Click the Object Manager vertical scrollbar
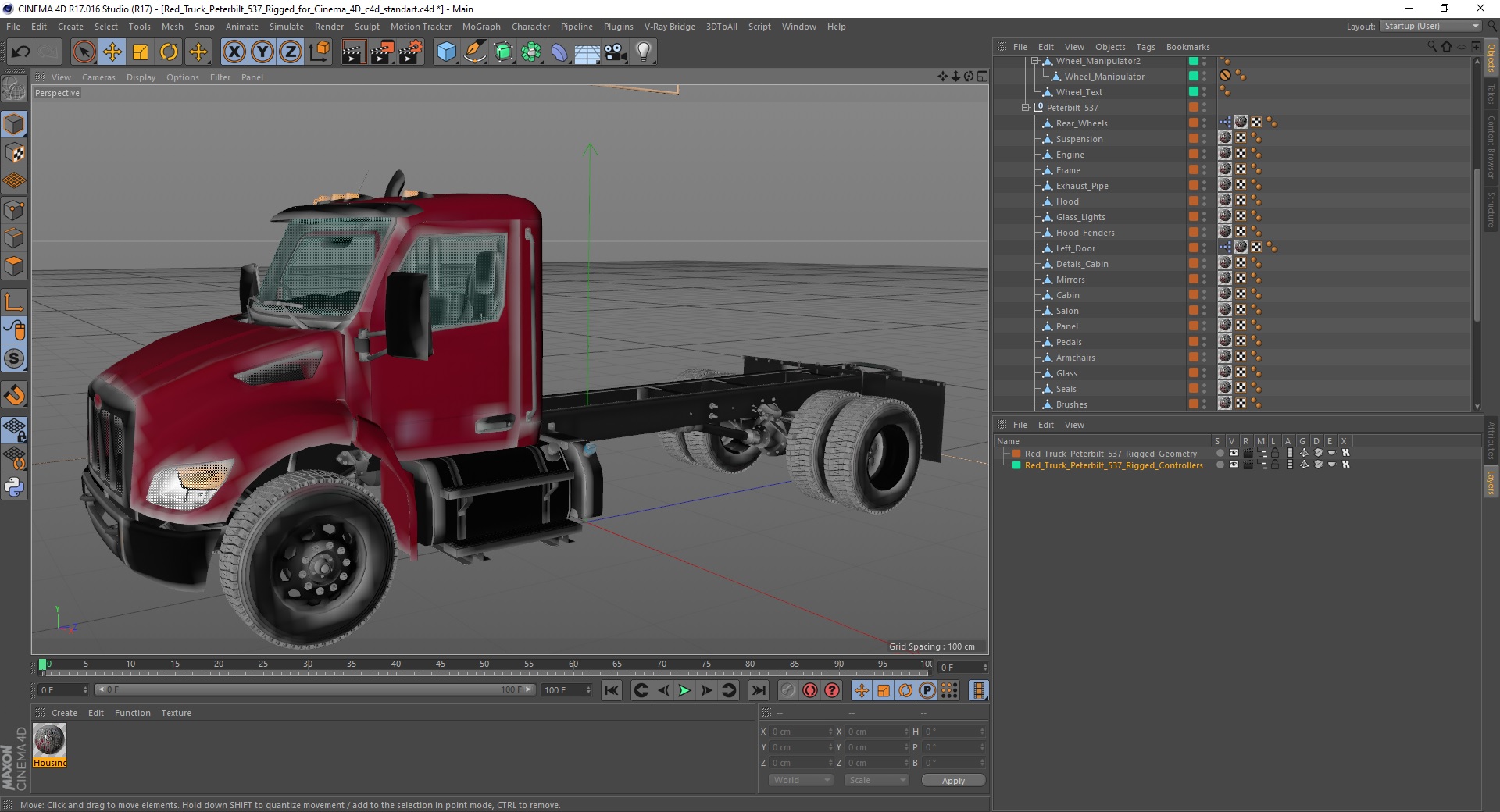 click(1477, 245)
